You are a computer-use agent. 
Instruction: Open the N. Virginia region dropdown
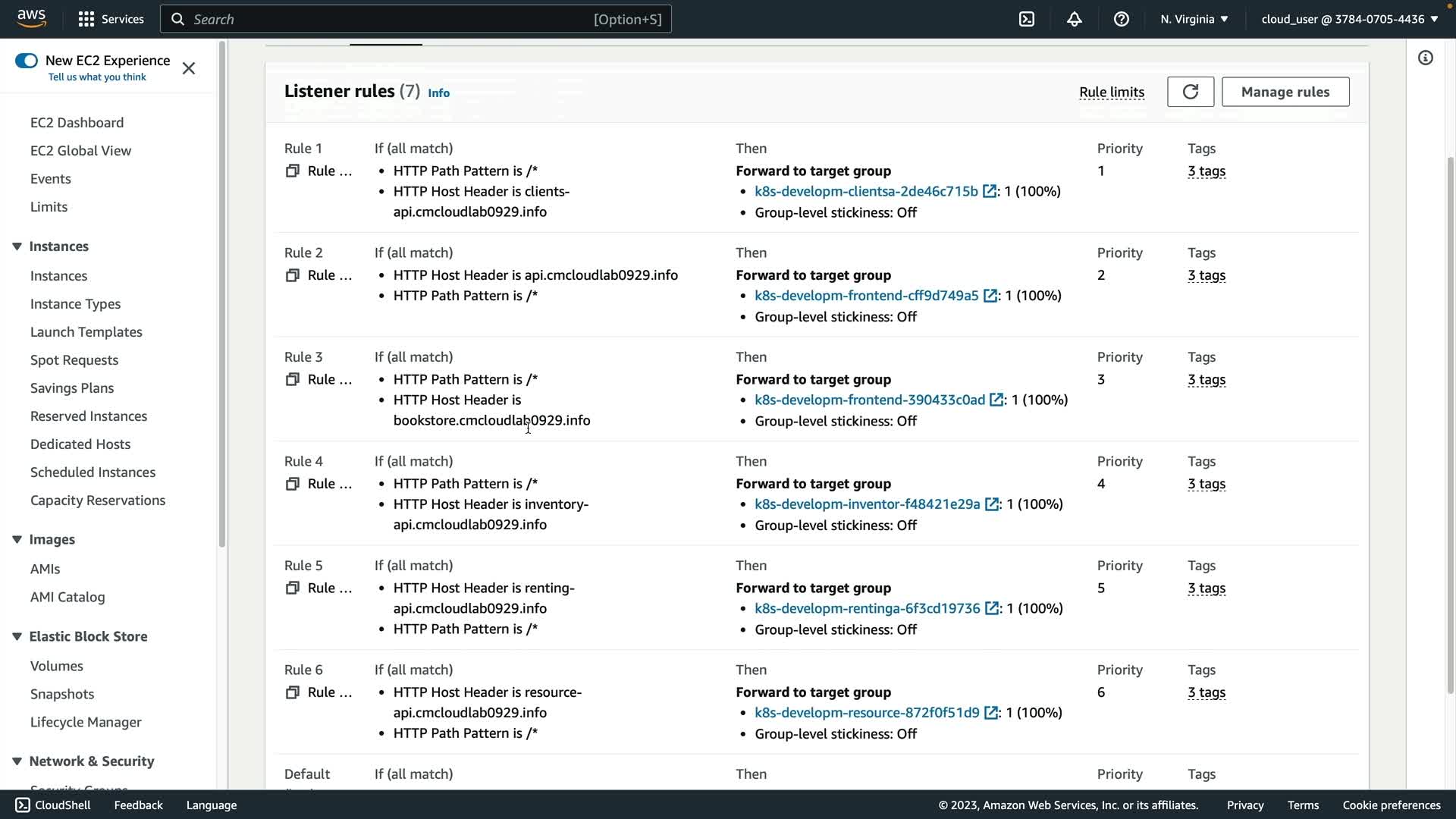click(x=1194, y=19)
